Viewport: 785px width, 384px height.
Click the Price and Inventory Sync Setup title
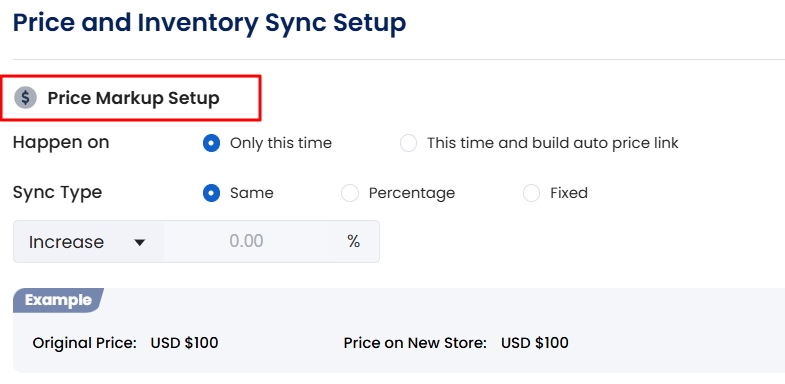(209, 23)
